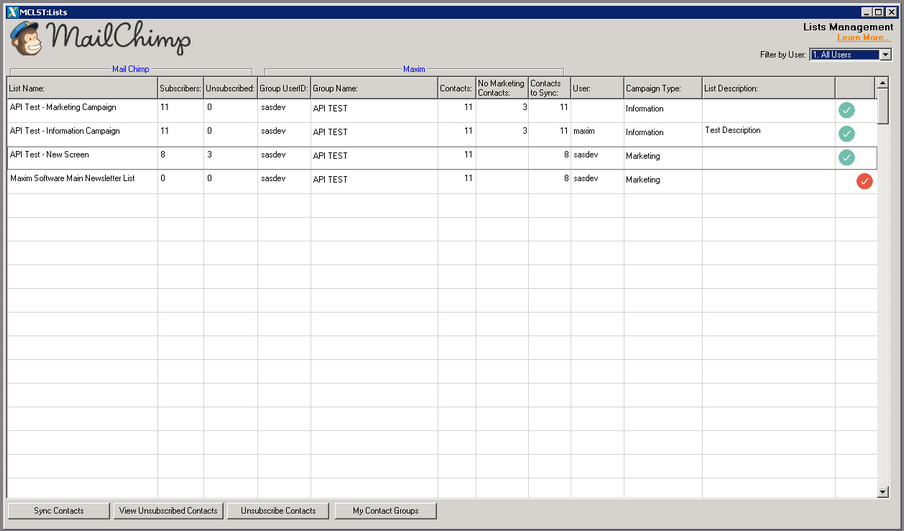
Task: Click red check icon for Maxim Software Main Newsletter List
Action: click(864, 181)
